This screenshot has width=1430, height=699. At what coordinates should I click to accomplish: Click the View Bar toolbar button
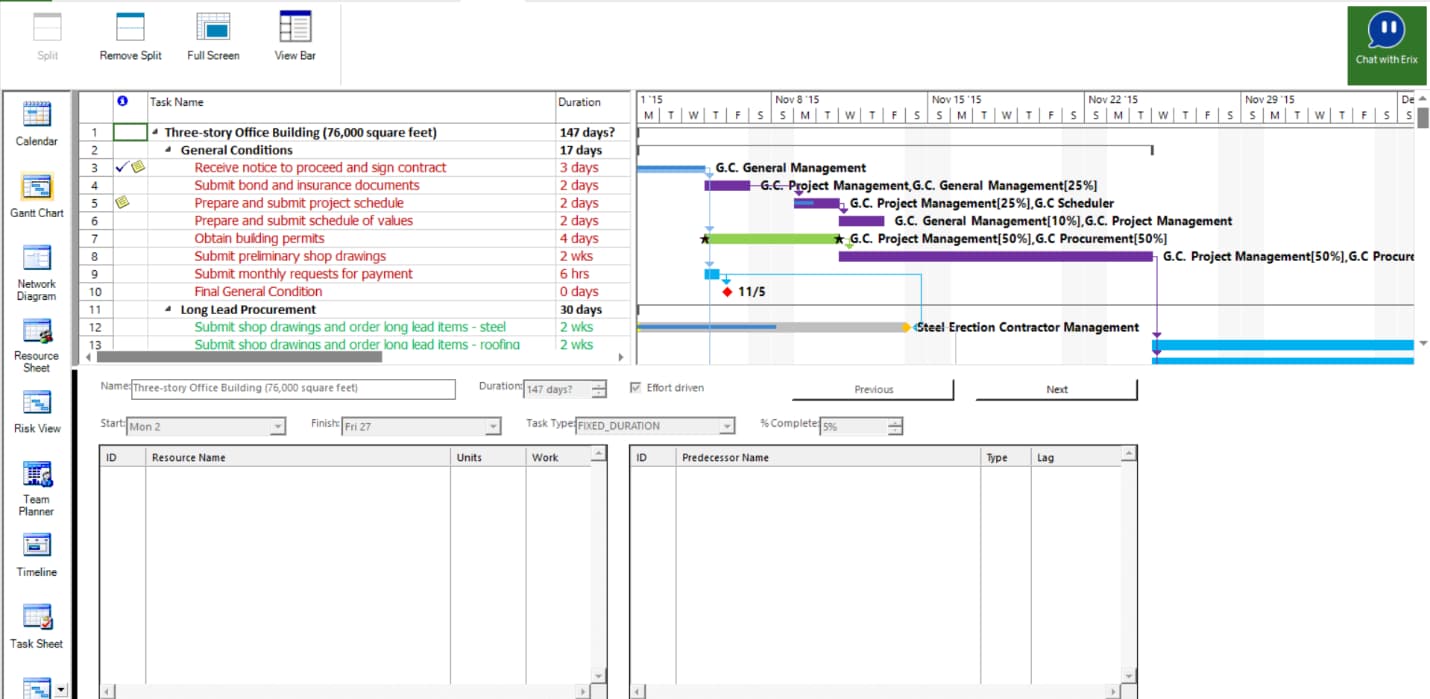(295, 27)
